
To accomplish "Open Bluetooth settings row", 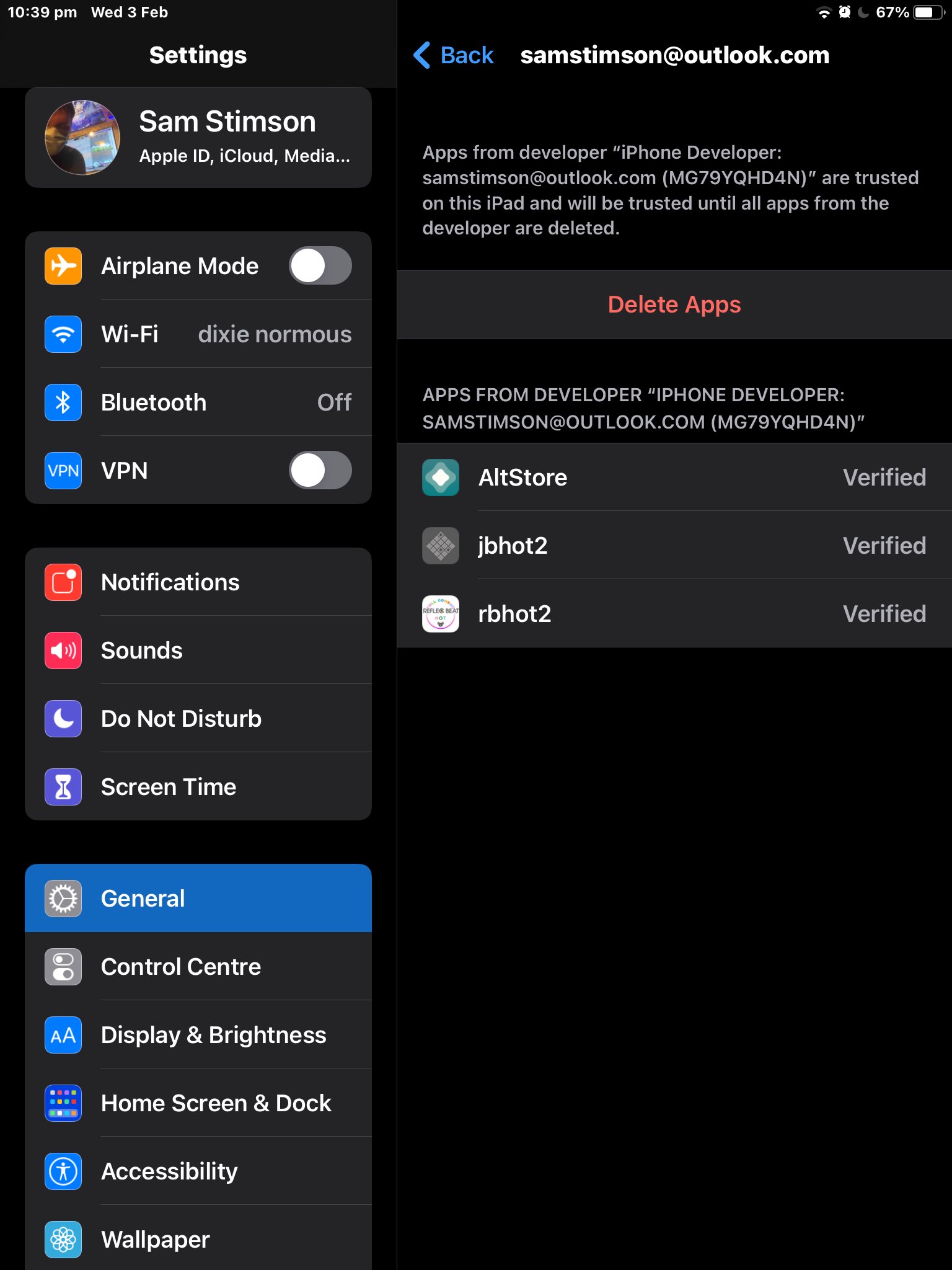I will point(198,402).
